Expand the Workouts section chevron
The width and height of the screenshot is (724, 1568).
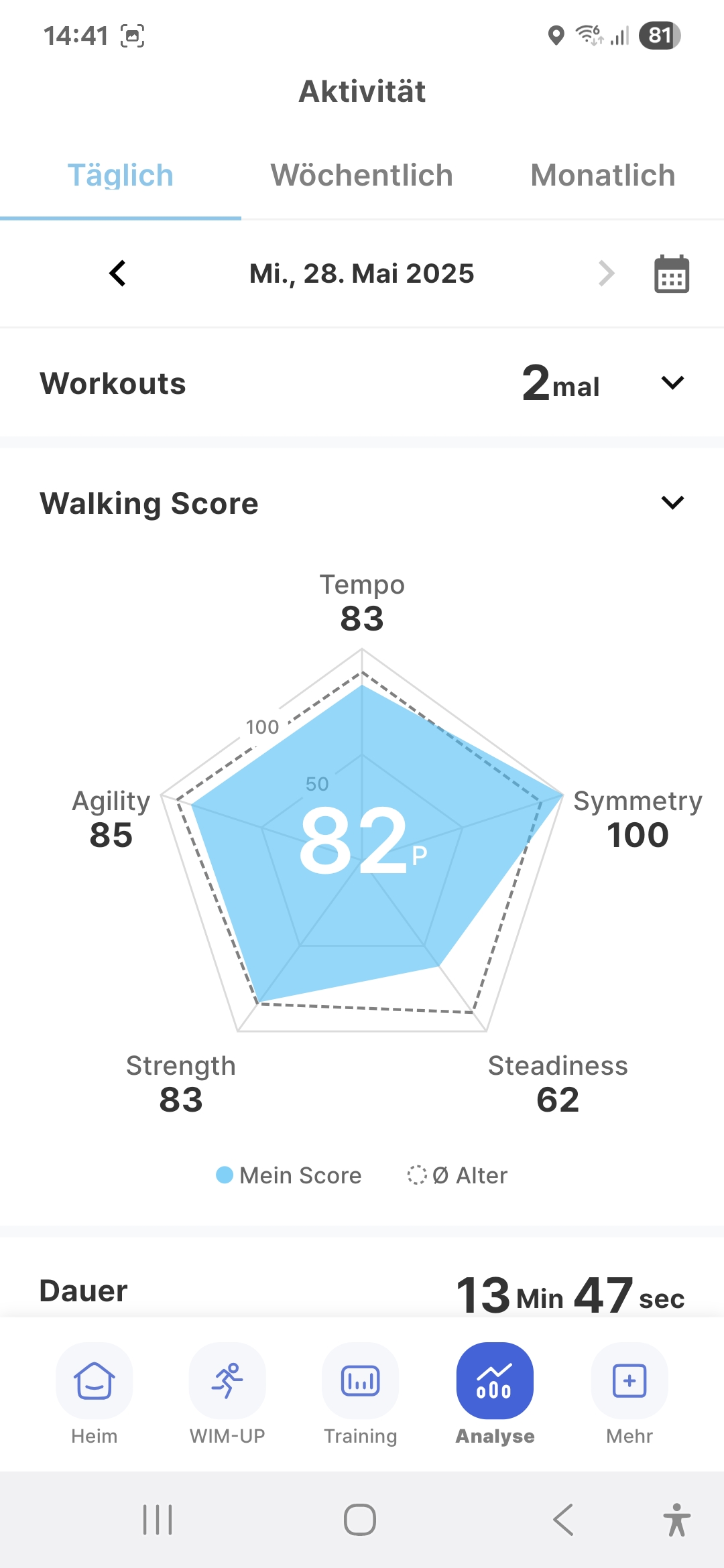(x=672, y=383)
